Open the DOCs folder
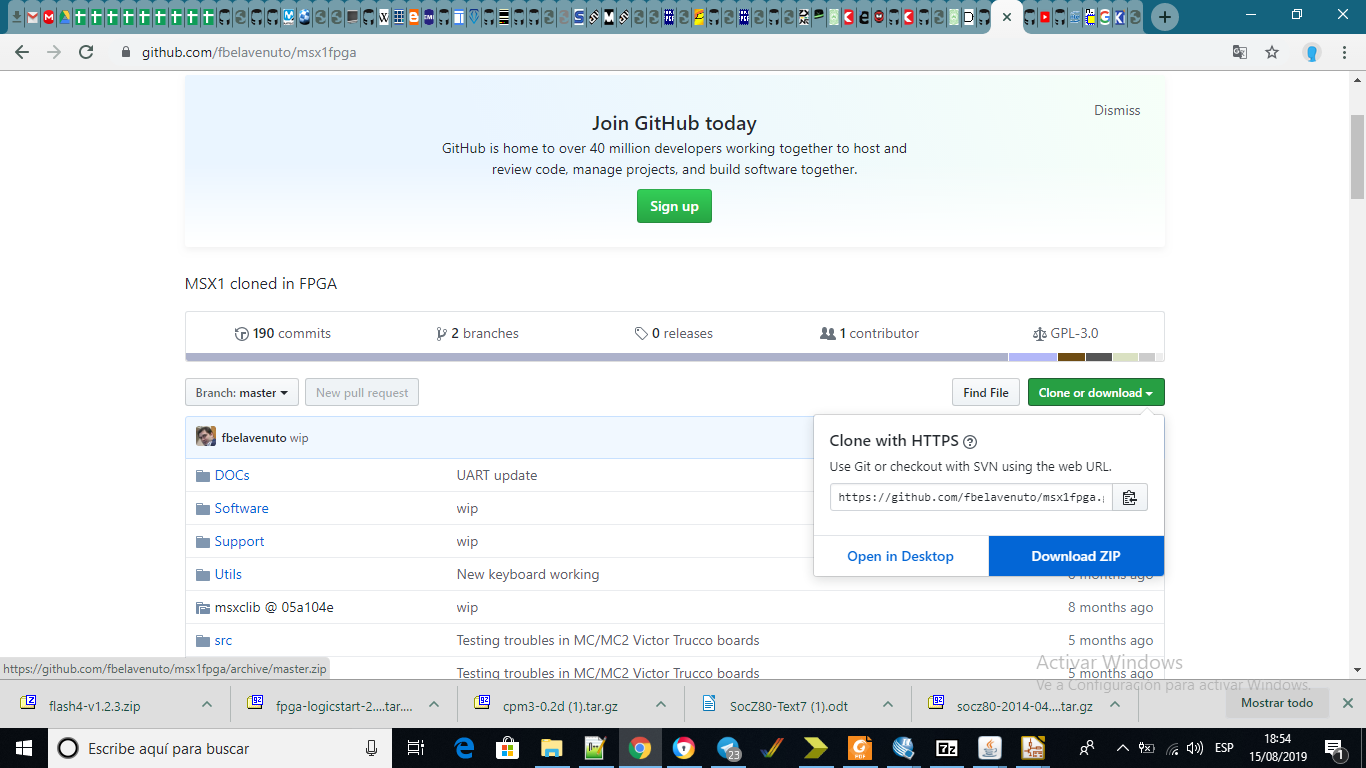Viewport: 1366px width, 768px height. [232, 475]
